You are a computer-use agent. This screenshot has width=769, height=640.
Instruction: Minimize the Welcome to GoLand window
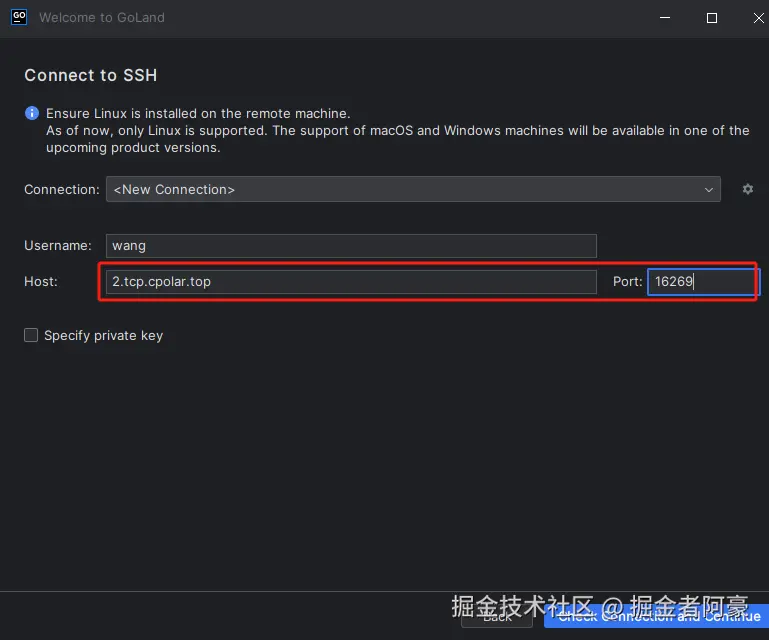tap(665, 18)
